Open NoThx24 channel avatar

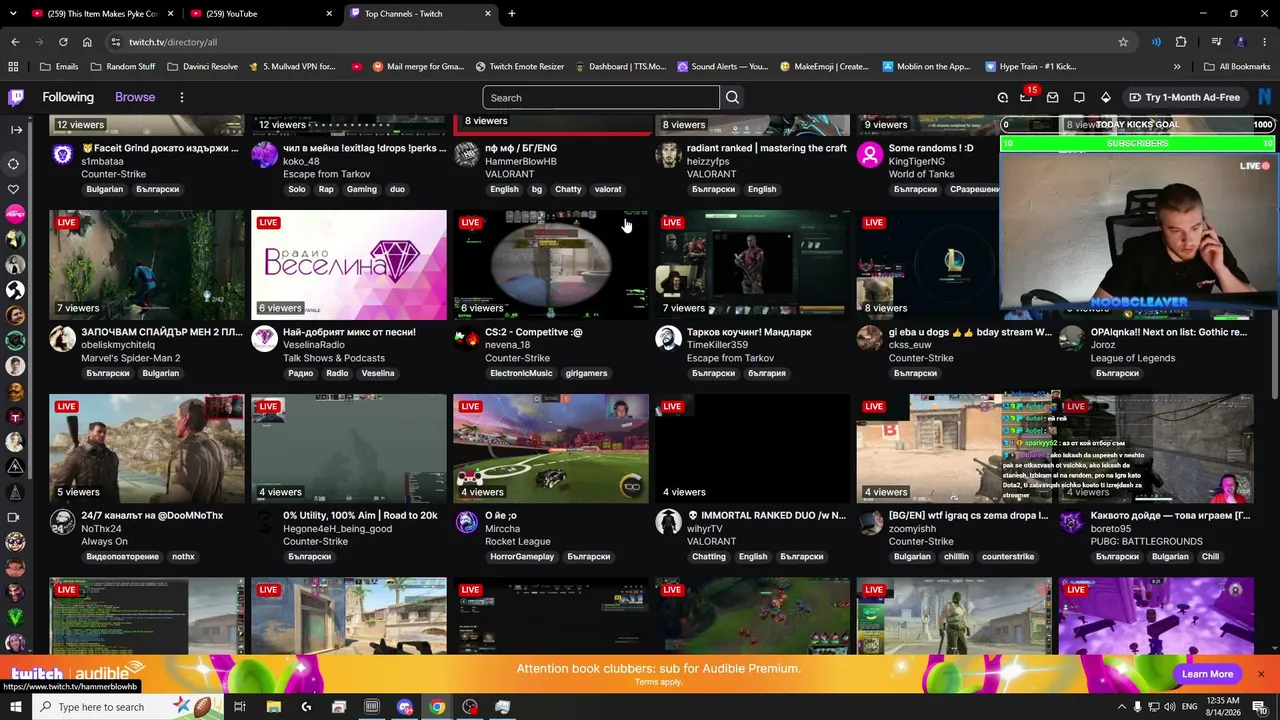[63, 522]
